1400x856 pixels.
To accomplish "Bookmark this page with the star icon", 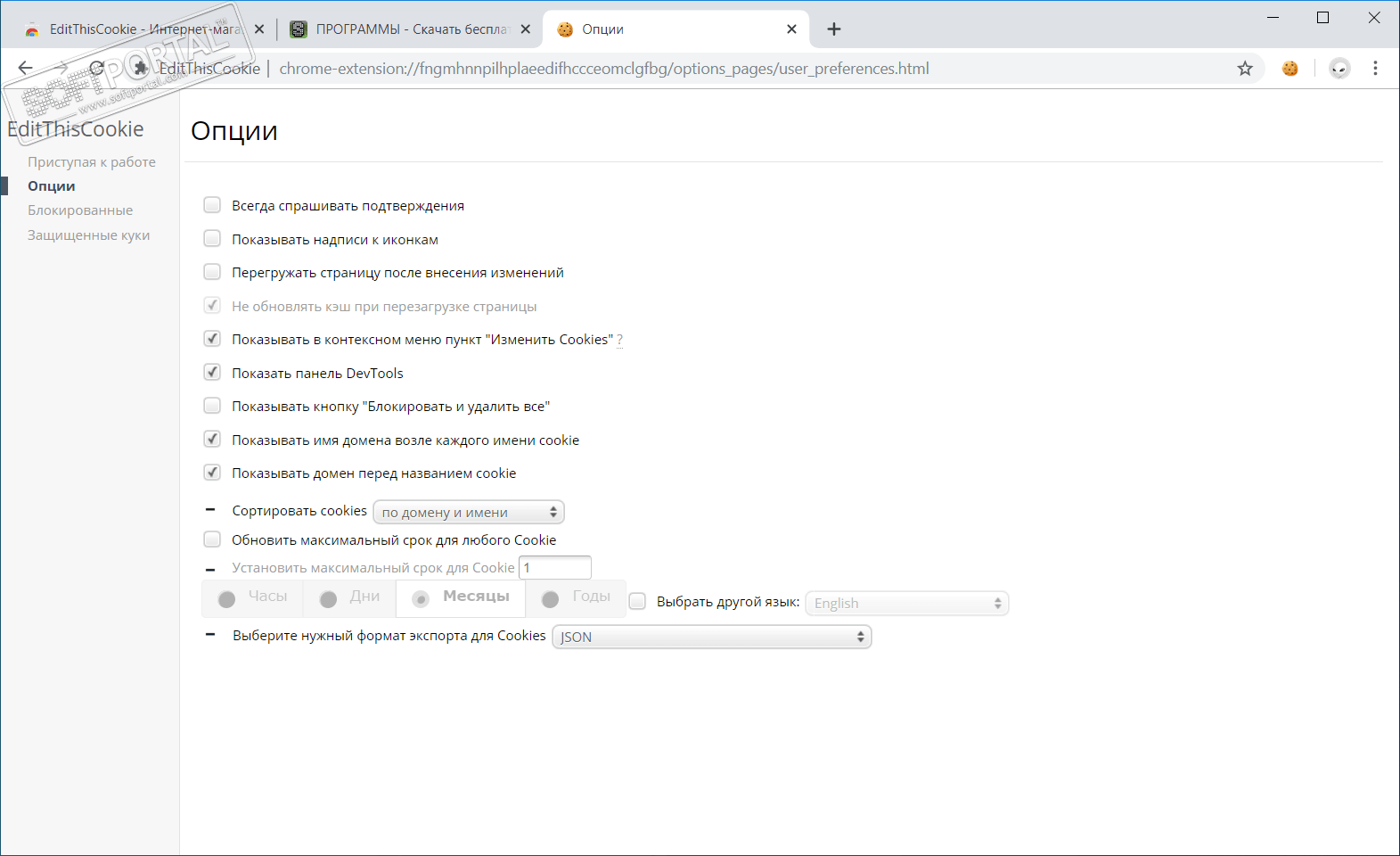I will coord(1245,69).
